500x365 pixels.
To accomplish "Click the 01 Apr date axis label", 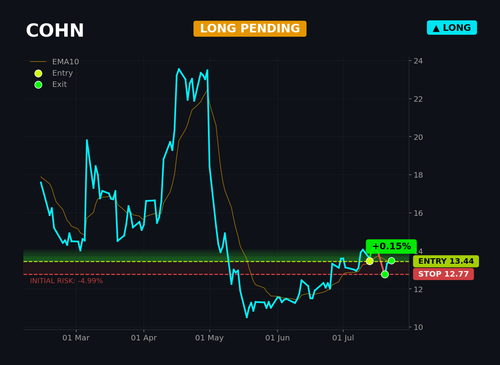I will coord(144,338).
